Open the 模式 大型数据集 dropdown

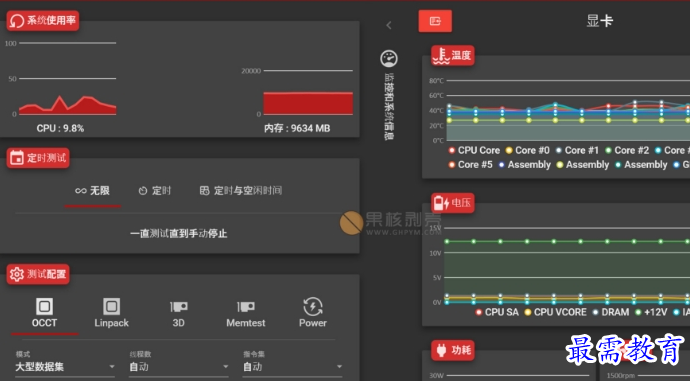[65, 366]
